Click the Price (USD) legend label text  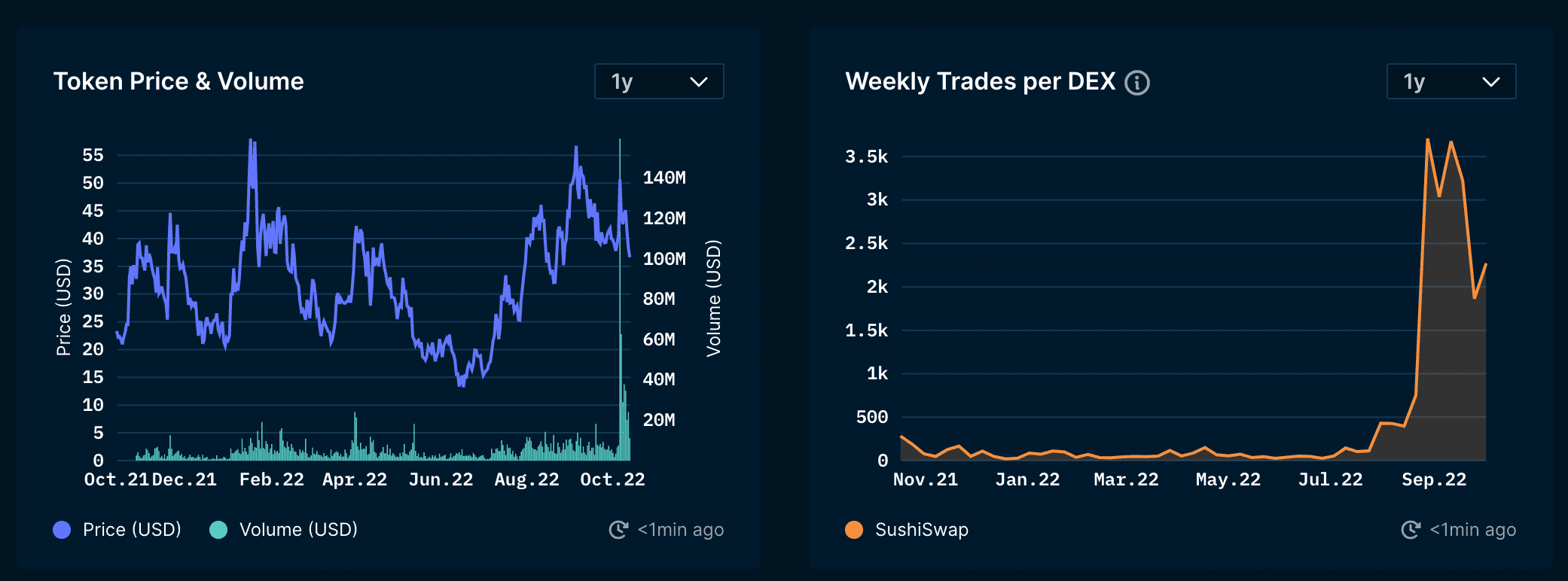tap(134, 530)
